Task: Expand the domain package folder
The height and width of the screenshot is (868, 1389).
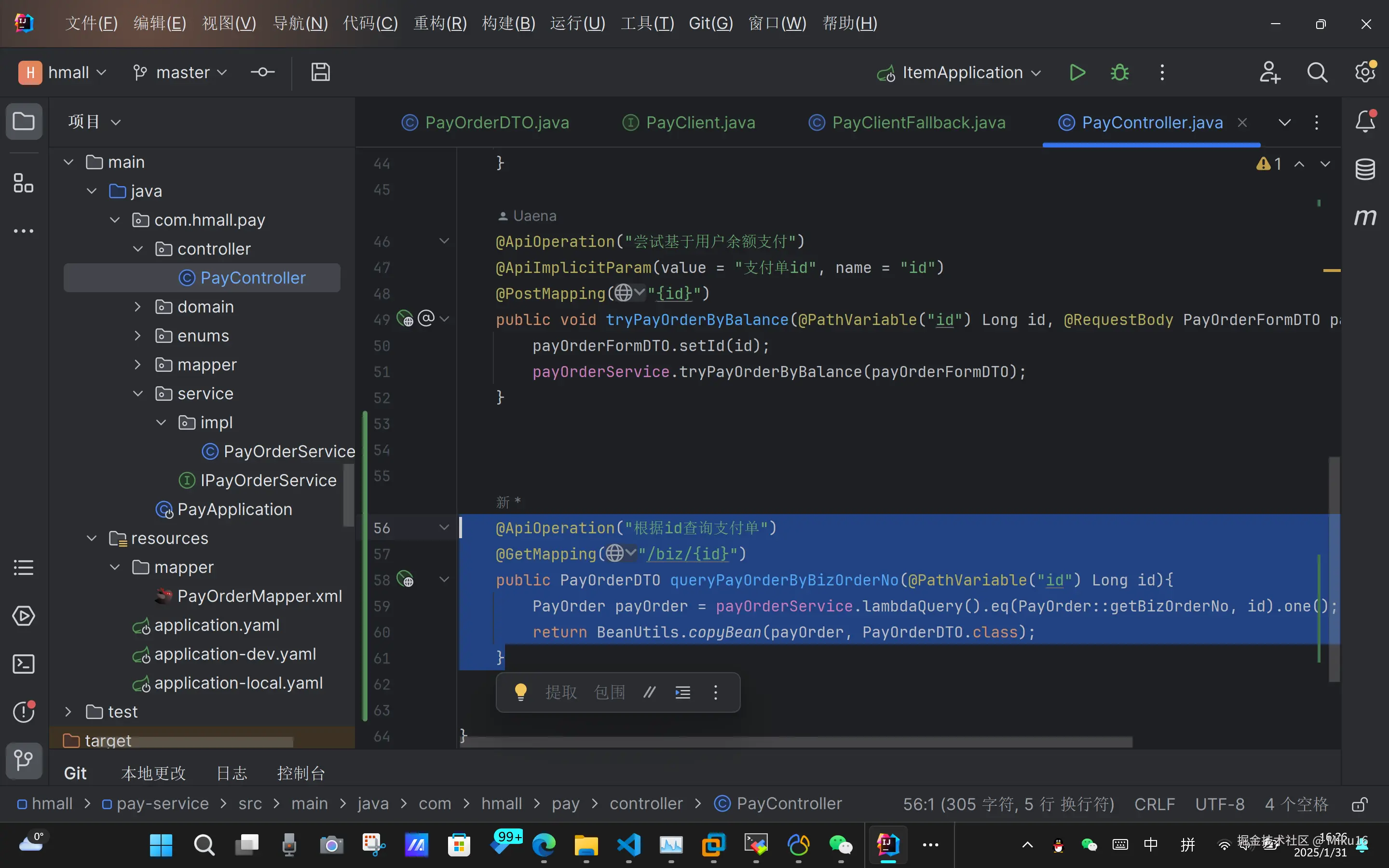Action: pyautogui.click(x=138, y=307)
